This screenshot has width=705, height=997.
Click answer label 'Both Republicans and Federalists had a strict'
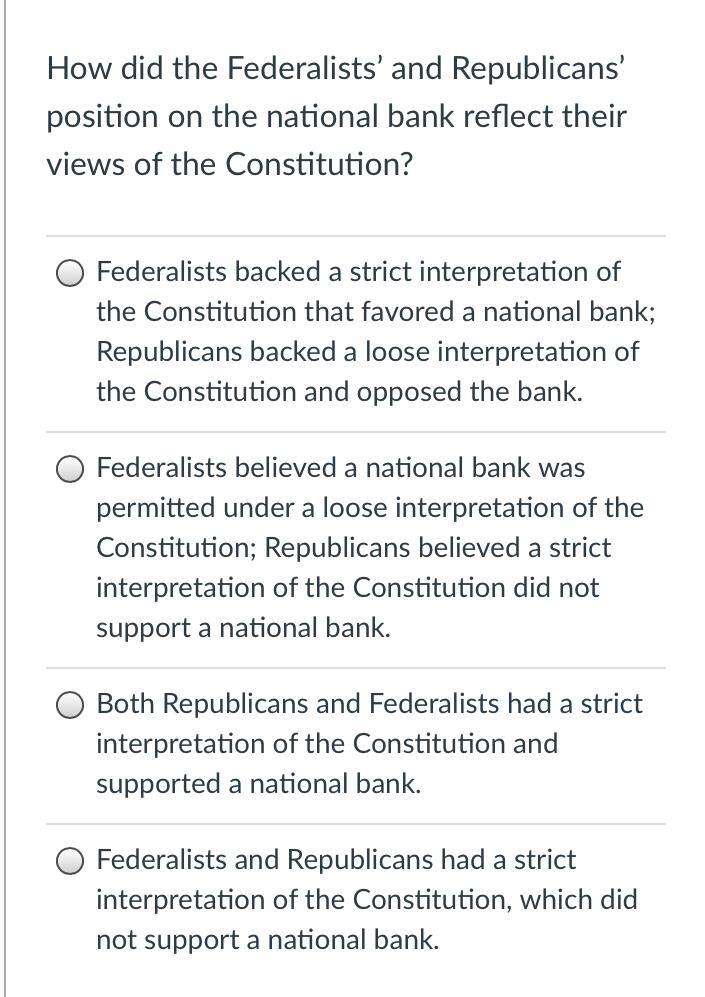[369, 704]
